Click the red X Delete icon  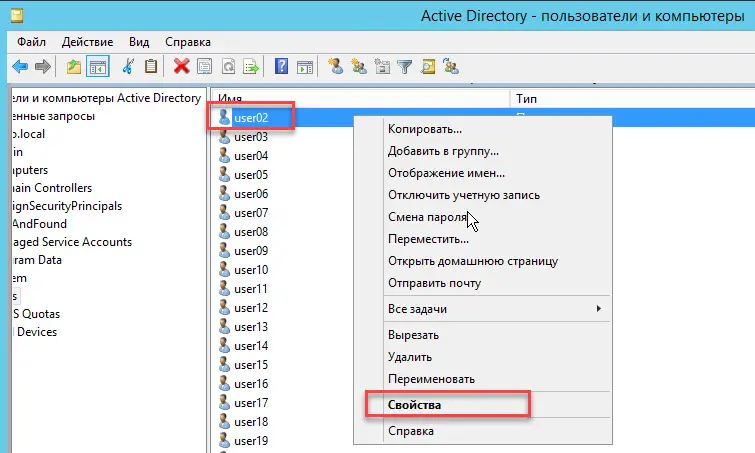coord(182,66)
